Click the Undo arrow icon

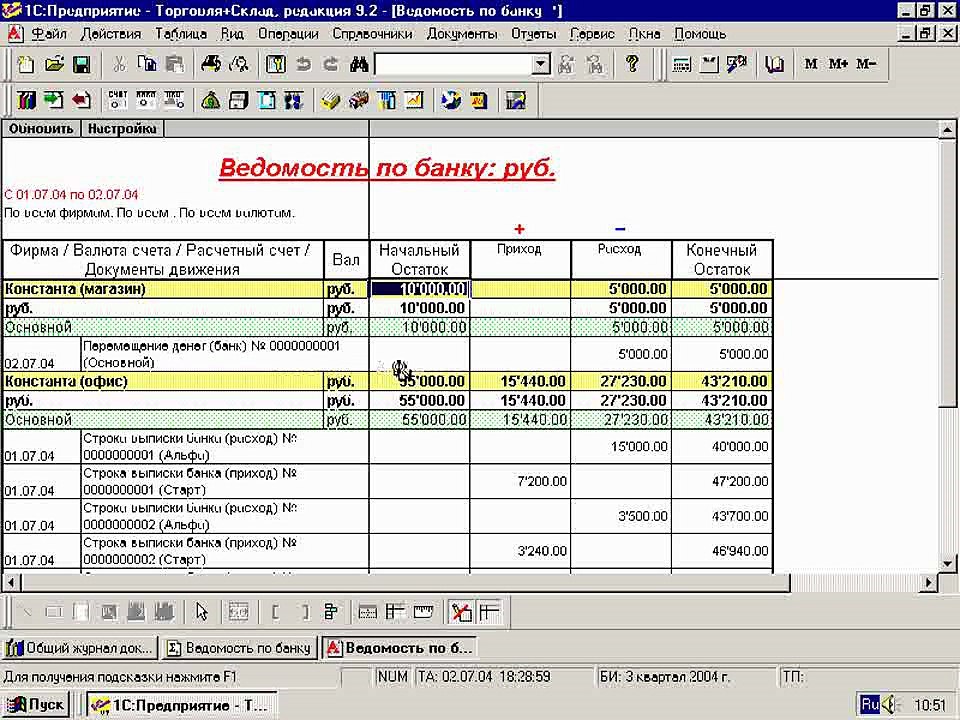point(303,64)
